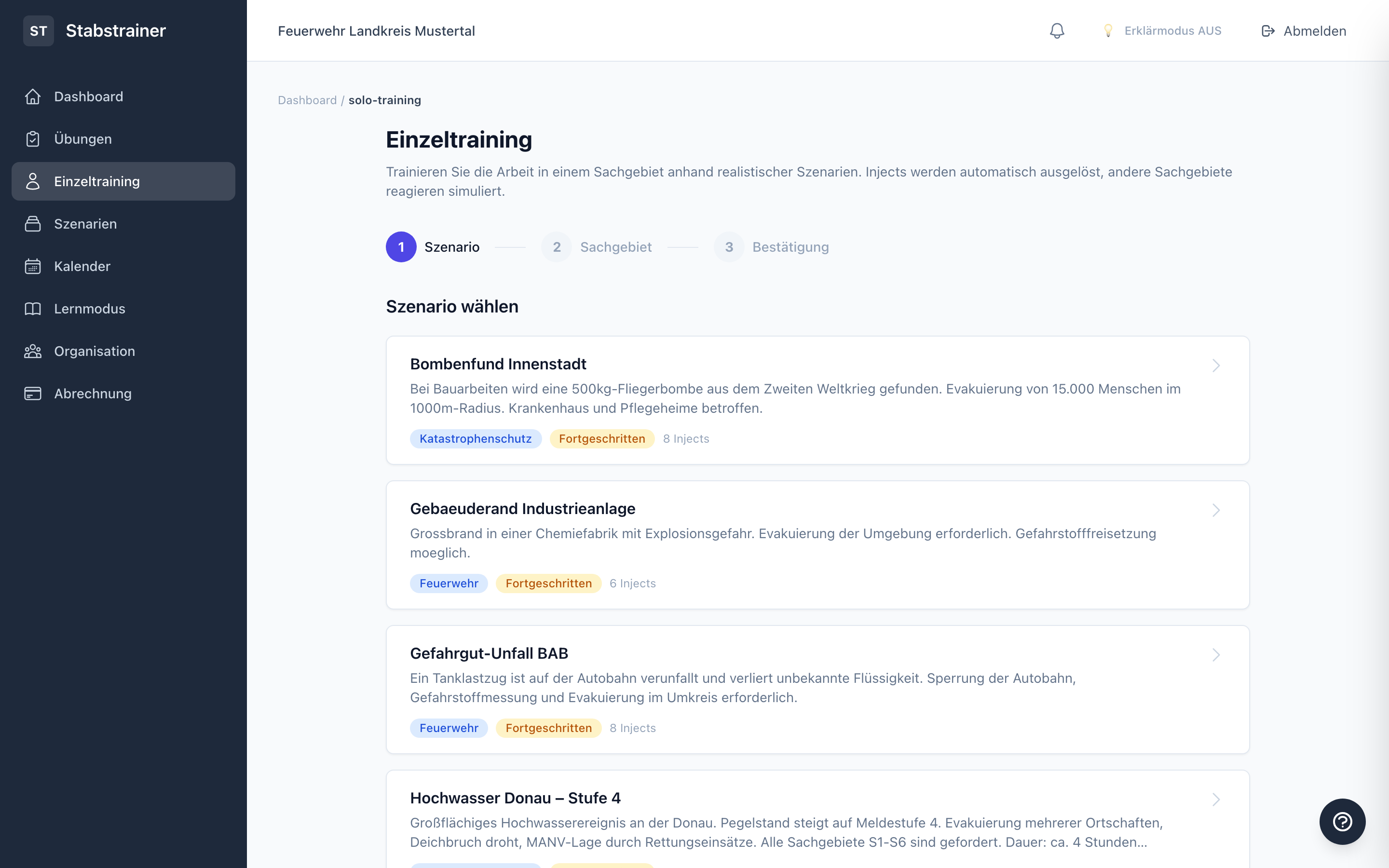Click the Übungen clipboard icon

pos(33,139)
